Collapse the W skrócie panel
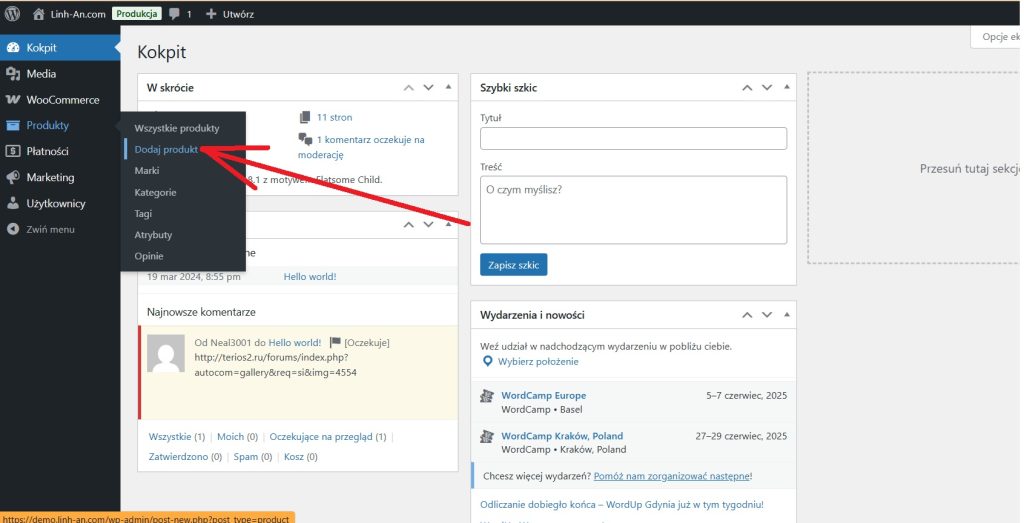Screen dimensions: 1024x523 click(x=449, y=87)
